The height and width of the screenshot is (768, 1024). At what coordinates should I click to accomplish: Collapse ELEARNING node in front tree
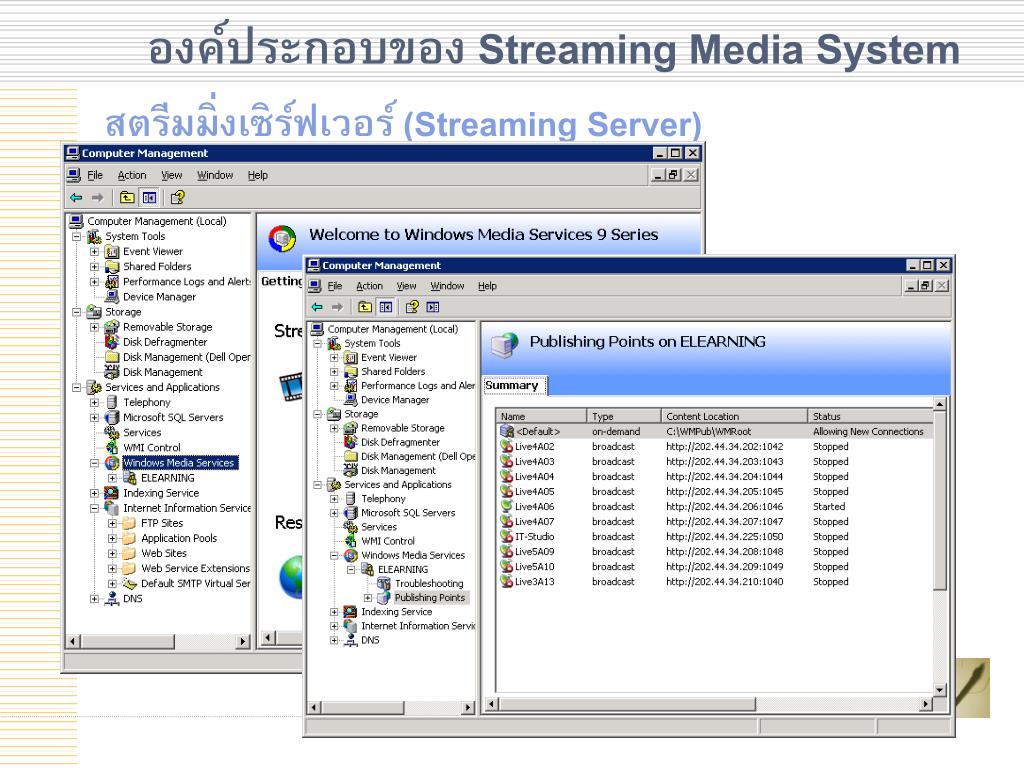(x=351, y=569)
